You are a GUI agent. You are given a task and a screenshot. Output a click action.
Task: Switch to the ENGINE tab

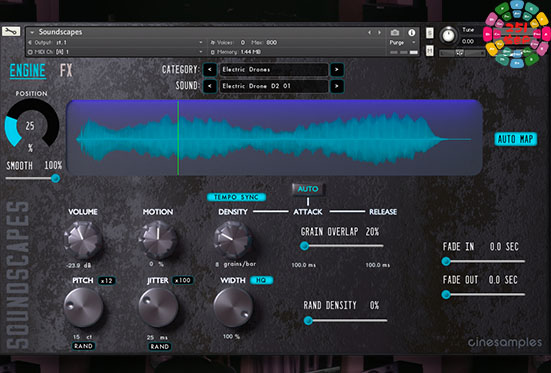coord(27,71)
